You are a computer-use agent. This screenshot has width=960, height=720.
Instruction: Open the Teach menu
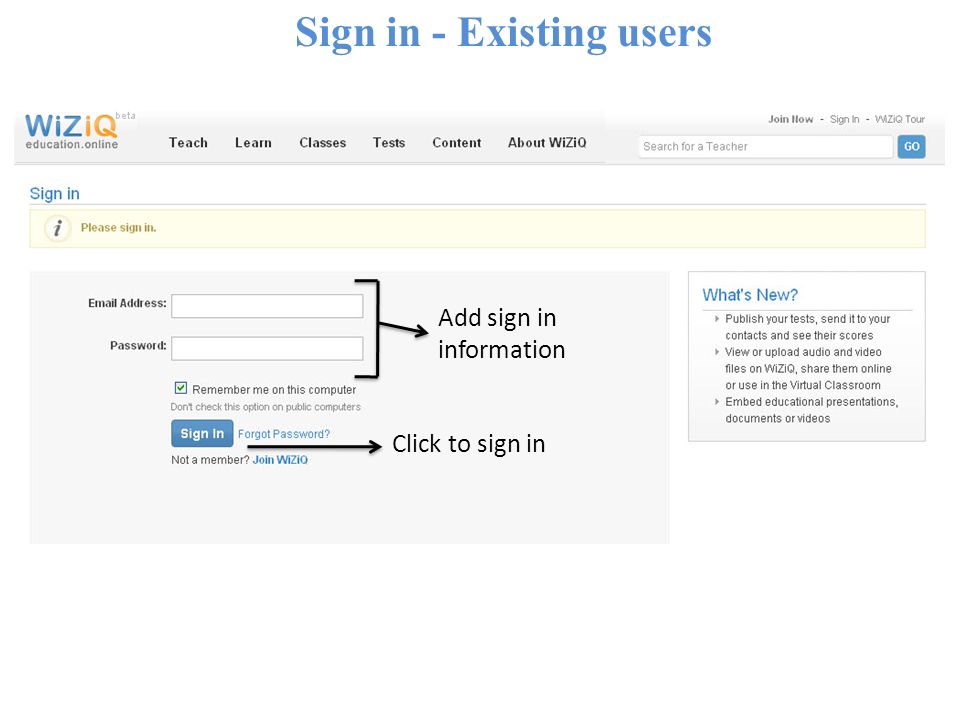[188, 143]
